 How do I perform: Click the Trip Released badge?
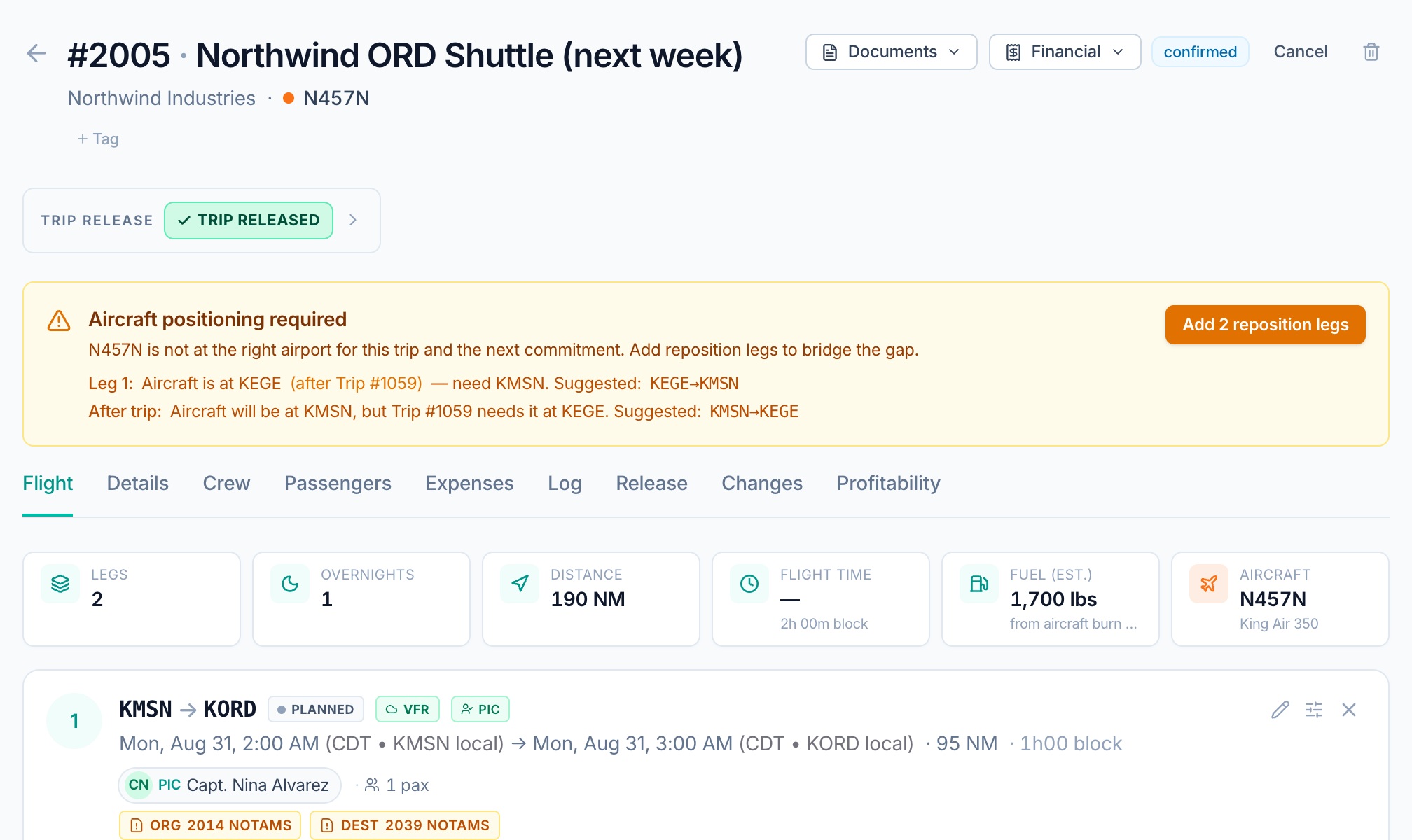249,220
